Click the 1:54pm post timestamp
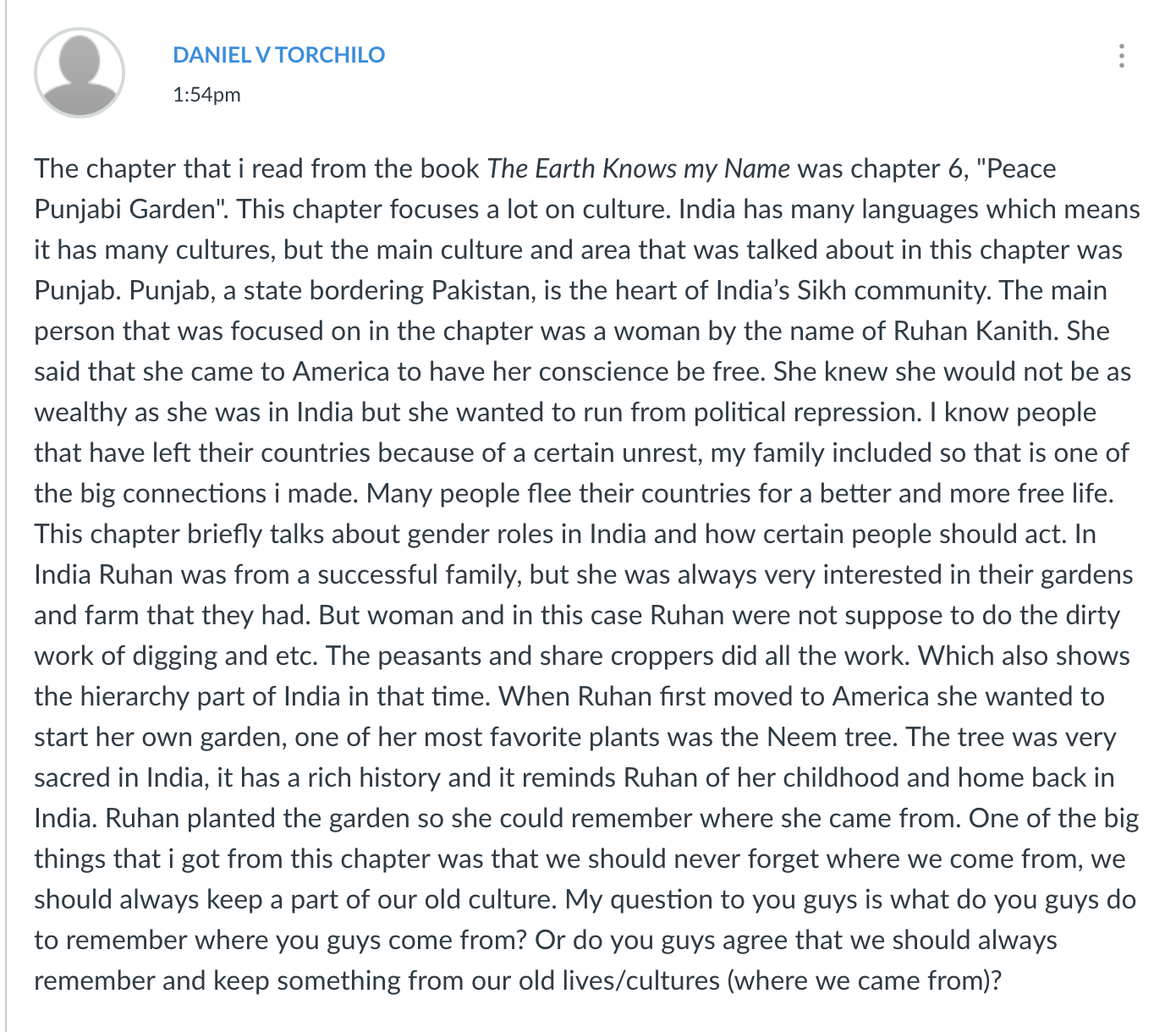Viewport: 1176px width, 1032px height. pos(206,95)
